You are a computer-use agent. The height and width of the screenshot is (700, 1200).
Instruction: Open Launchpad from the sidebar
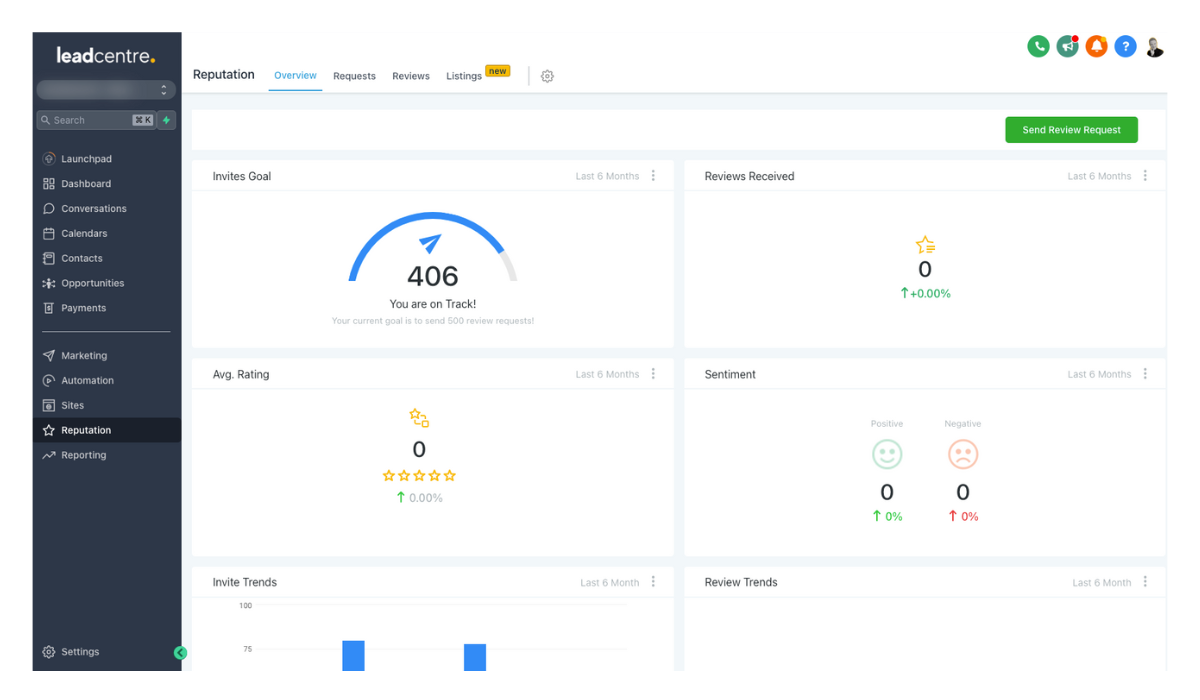pyautogui.click(x=86, y=159)
